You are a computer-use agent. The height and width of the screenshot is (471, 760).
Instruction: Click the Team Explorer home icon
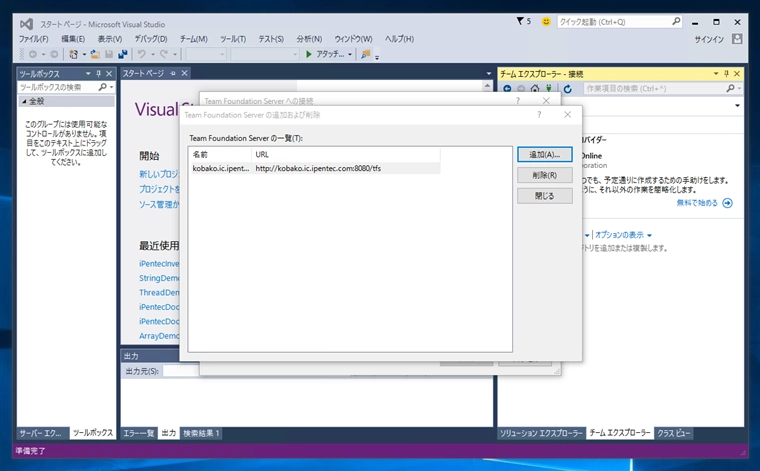click(535, 89)
